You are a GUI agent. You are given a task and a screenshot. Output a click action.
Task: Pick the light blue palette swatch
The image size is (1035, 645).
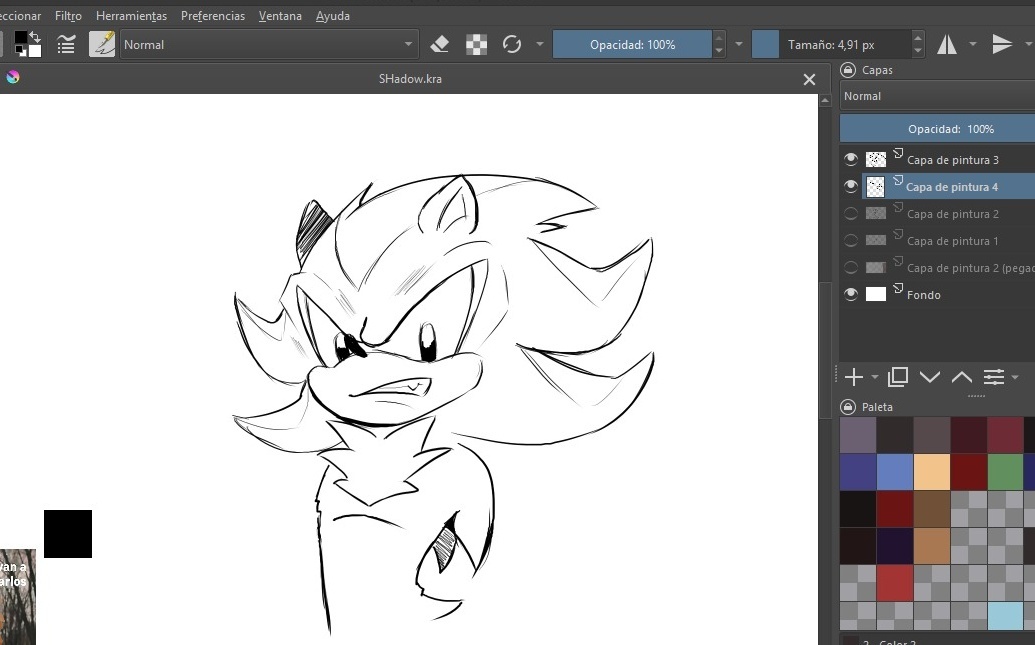point(894,471)
